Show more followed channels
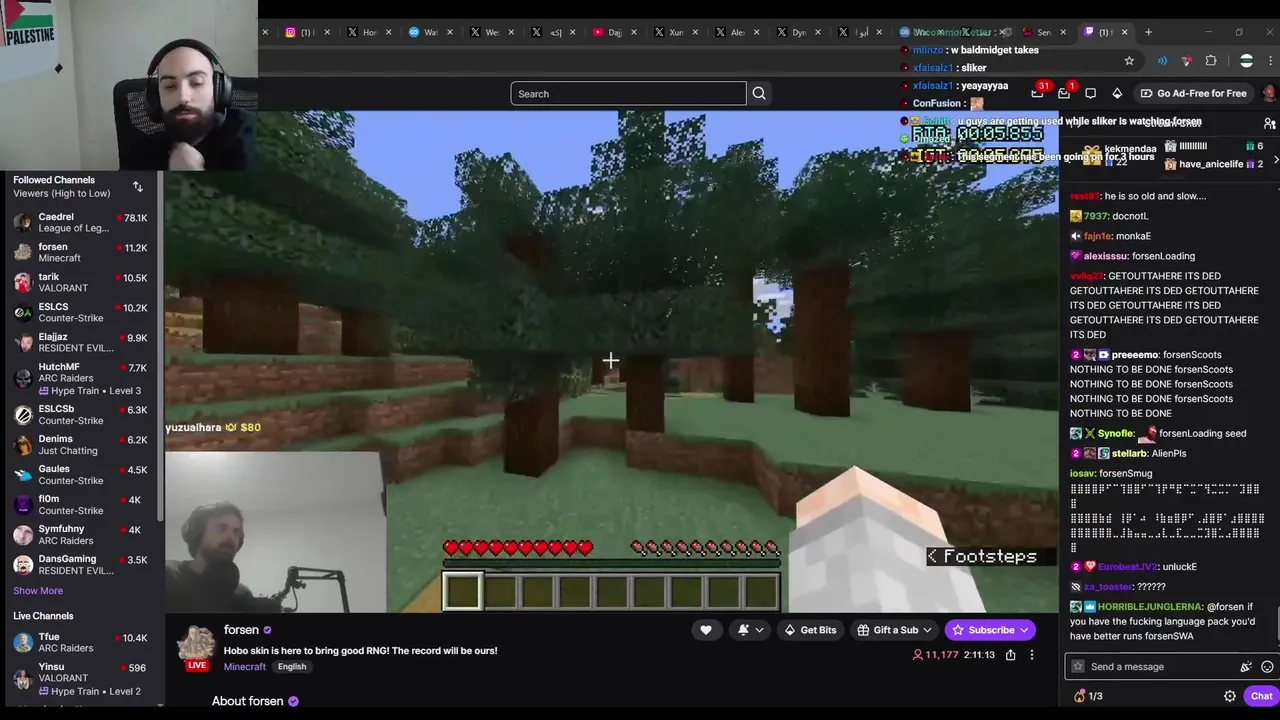This screenshot has height=720, width=1280. (38, 591)
